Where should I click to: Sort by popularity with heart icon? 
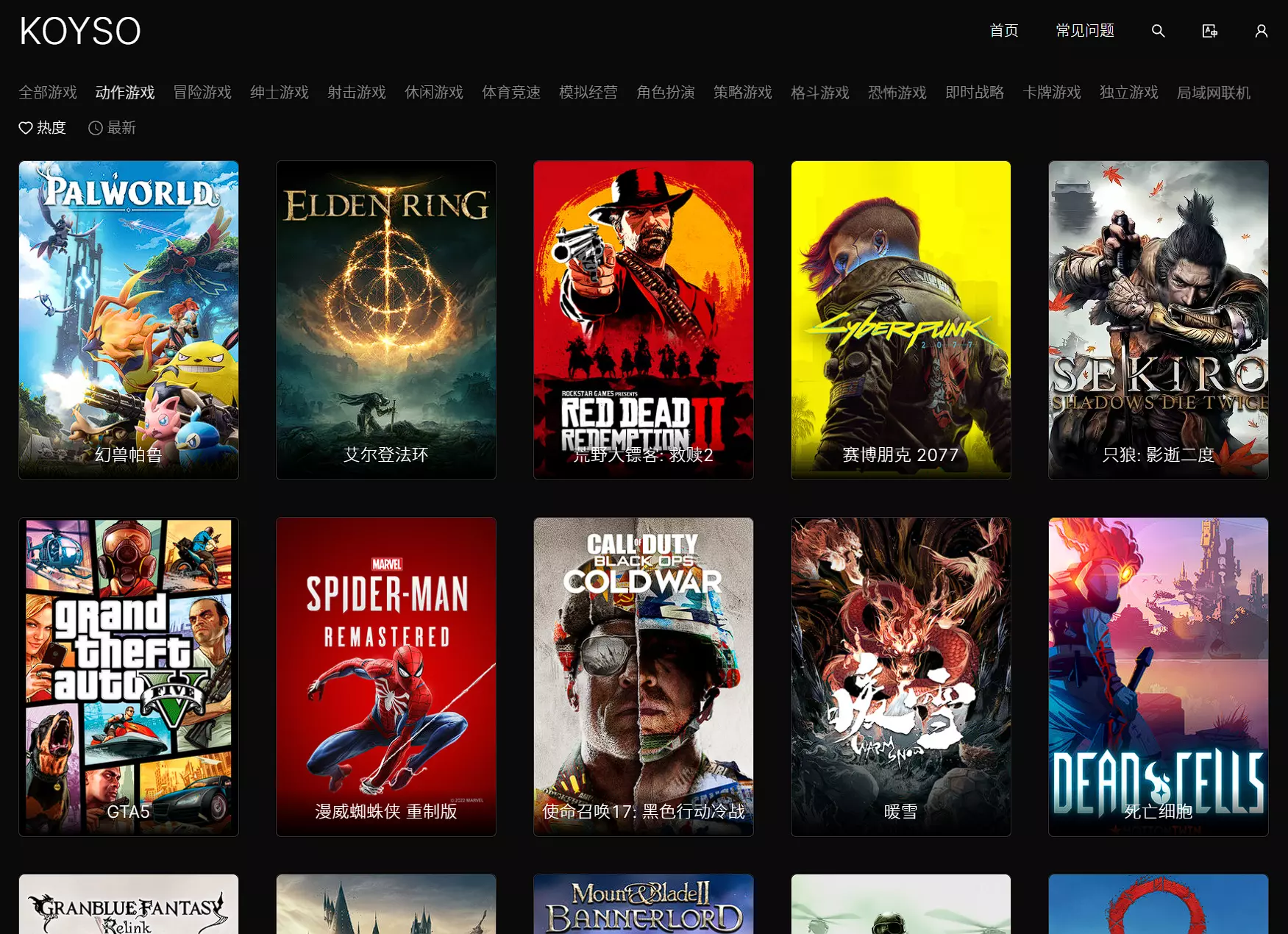(42, 128)
